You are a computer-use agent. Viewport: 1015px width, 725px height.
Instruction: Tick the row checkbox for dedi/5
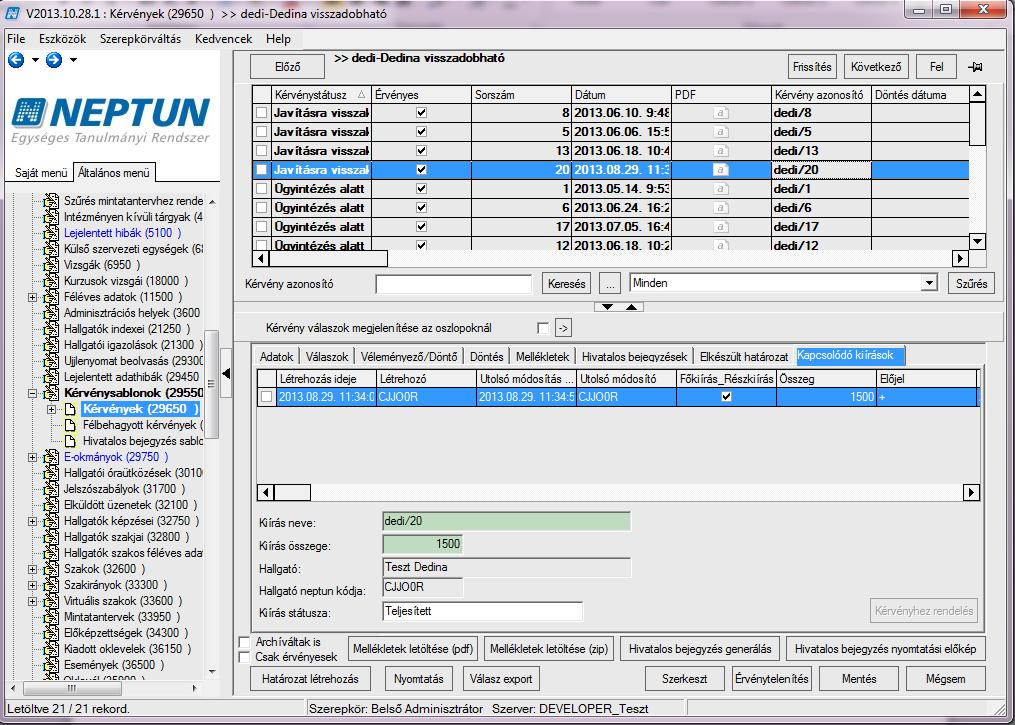(261, 131)
